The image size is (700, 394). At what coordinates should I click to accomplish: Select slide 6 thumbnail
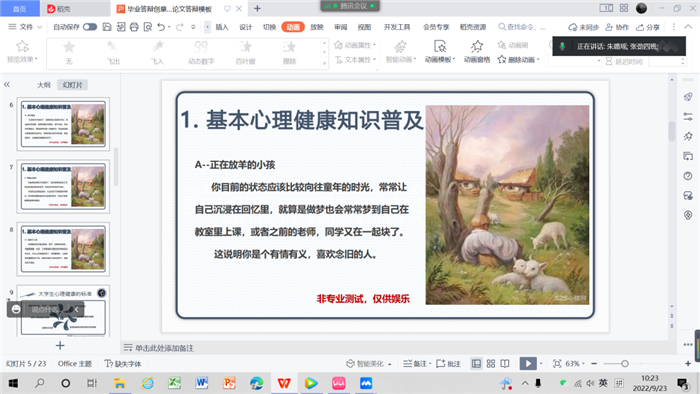(x=63, y=124)
